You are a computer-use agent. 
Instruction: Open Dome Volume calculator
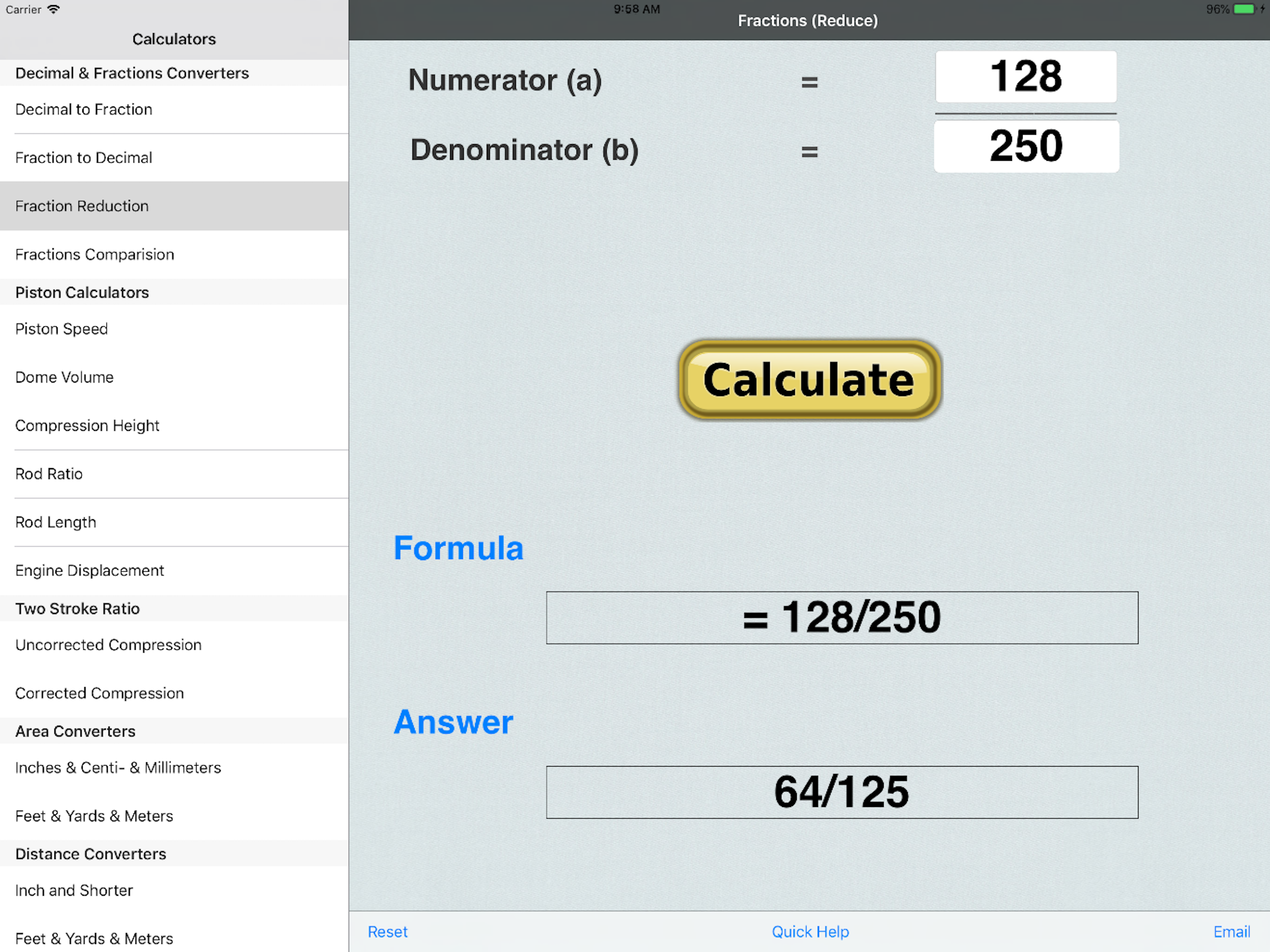64,377
